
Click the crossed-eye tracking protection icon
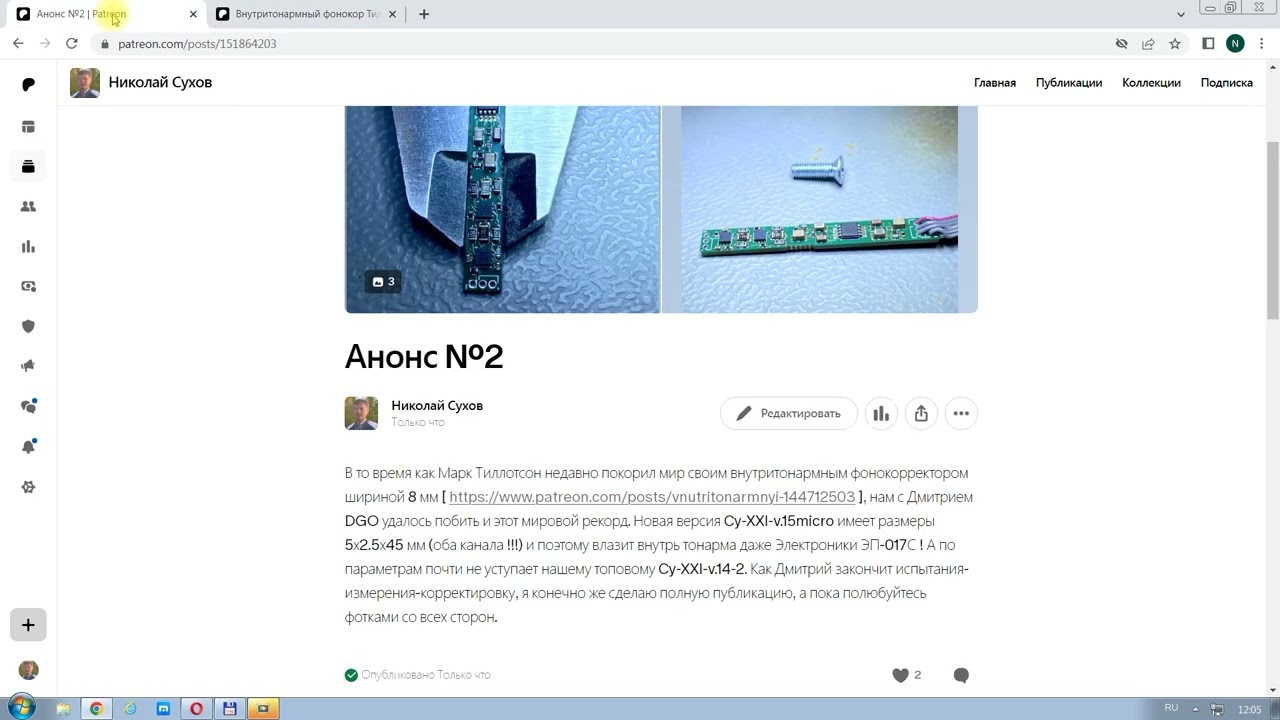coord(1122,44)
